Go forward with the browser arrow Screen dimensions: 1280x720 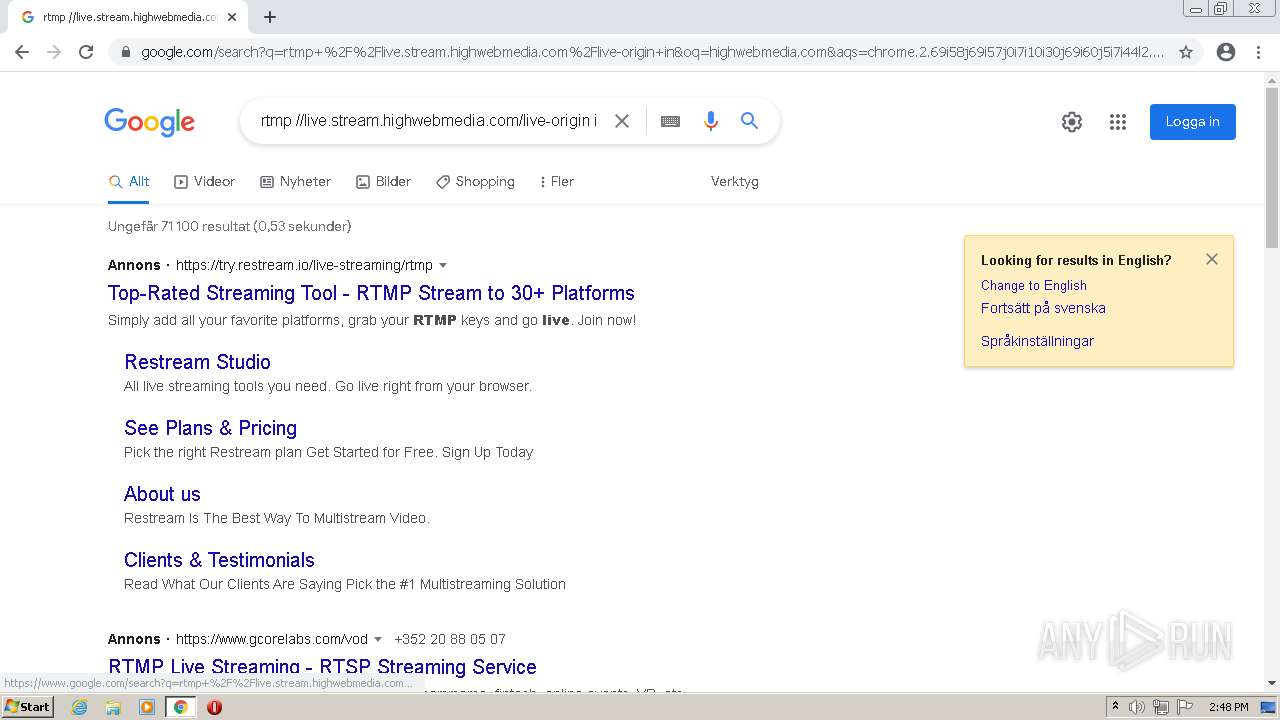tap(54, 52)
